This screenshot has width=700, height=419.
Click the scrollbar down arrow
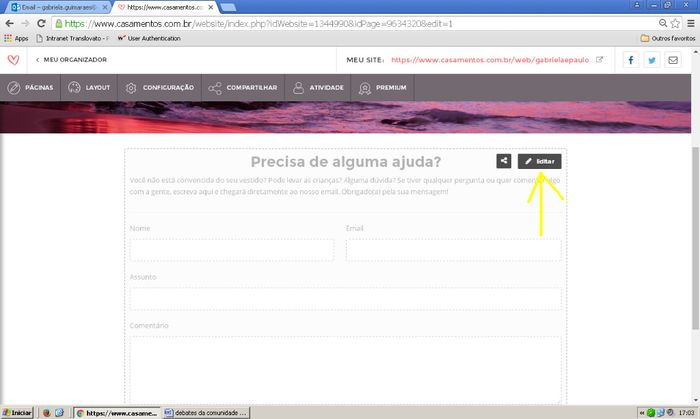coord(695,400)
